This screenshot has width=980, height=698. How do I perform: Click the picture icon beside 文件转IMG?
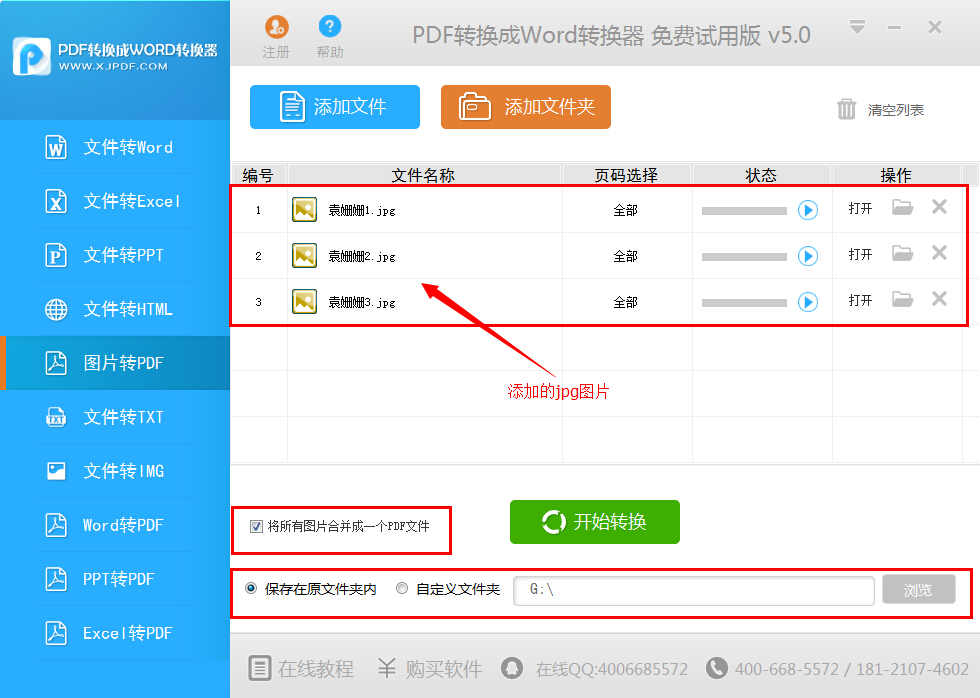click(x=56, y=471)
